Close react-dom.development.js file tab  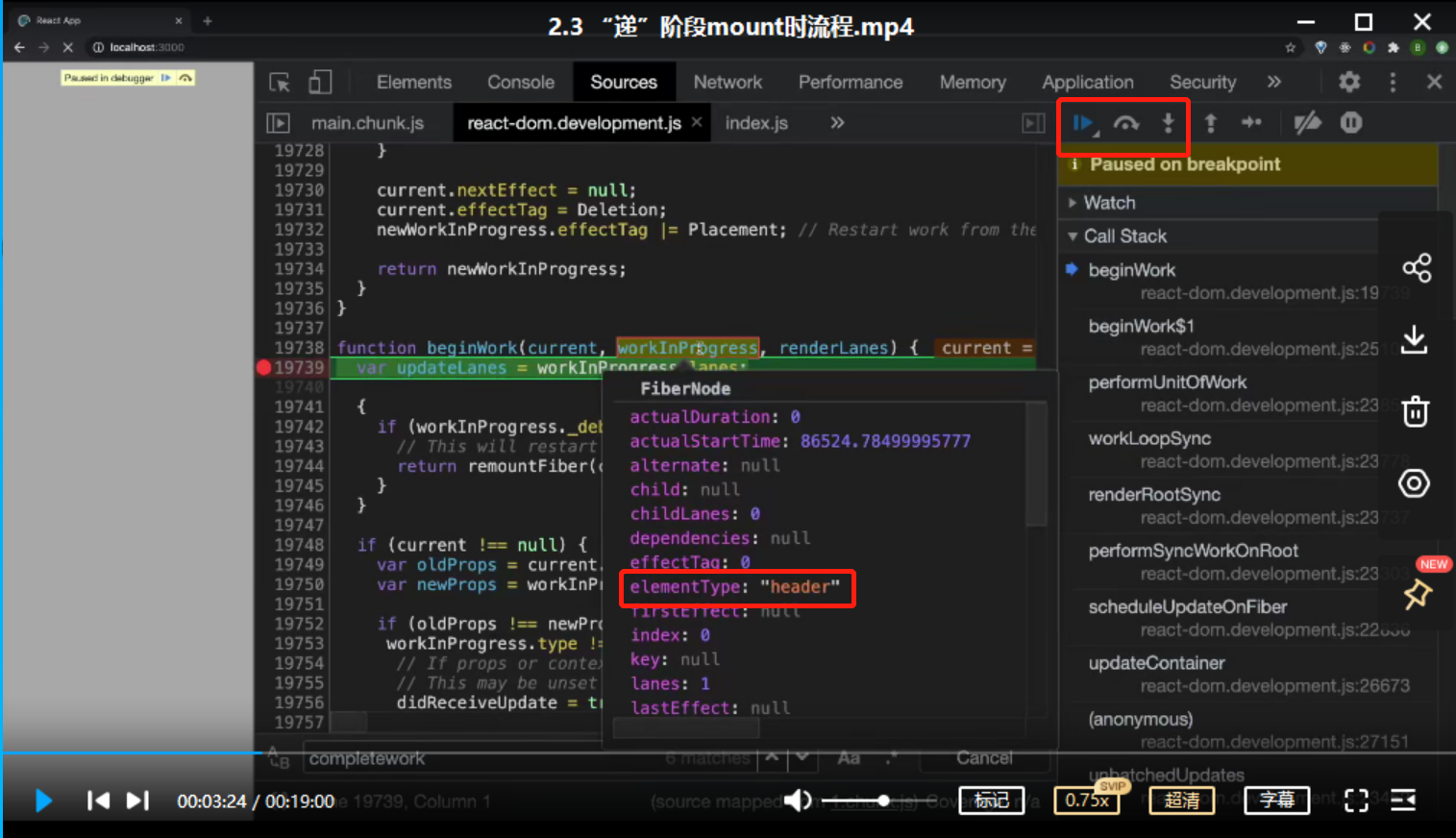click(697, 123)
